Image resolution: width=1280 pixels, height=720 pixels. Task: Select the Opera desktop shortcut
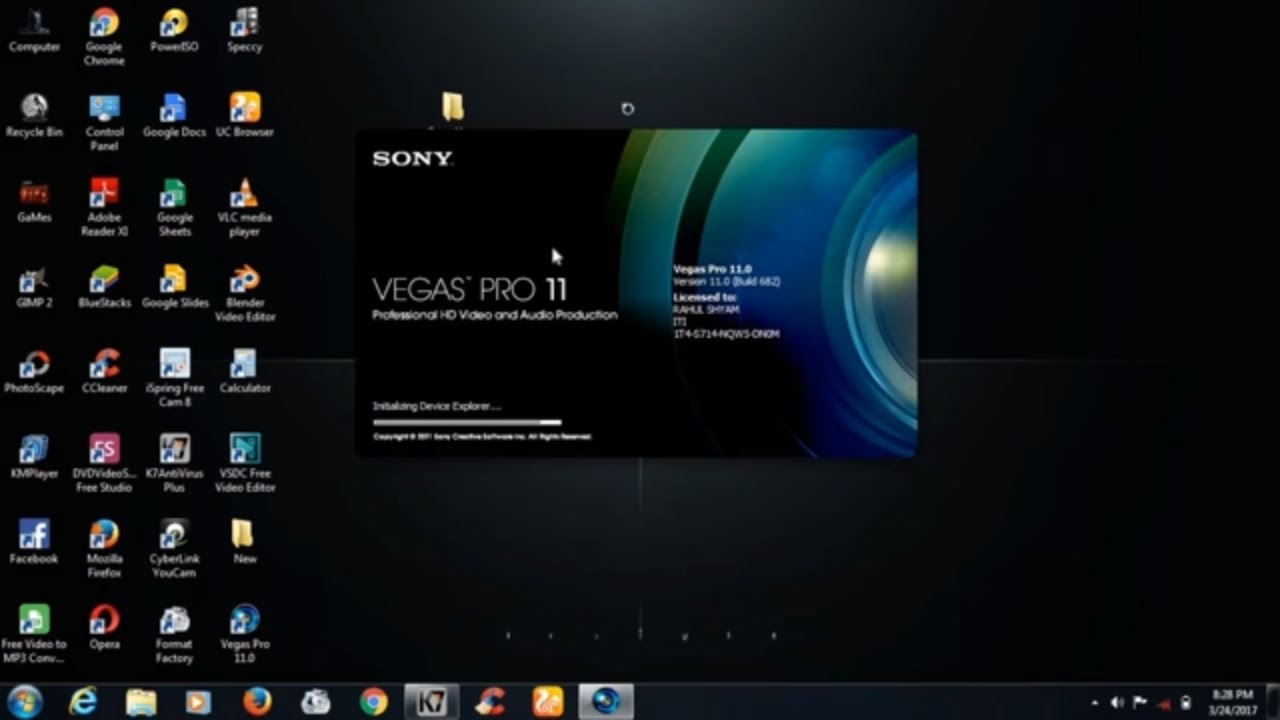[104, 627]
